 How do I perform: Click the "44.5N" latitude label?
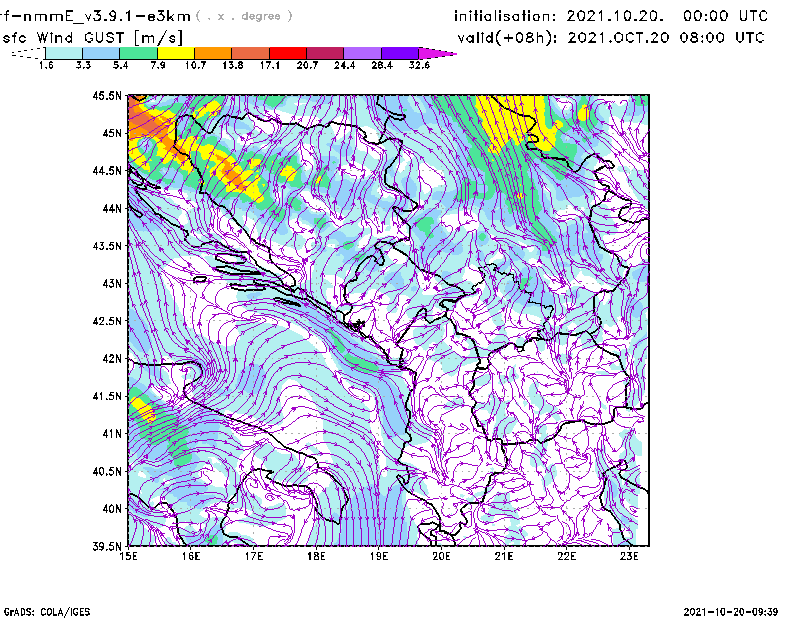[x=107, y=170]
